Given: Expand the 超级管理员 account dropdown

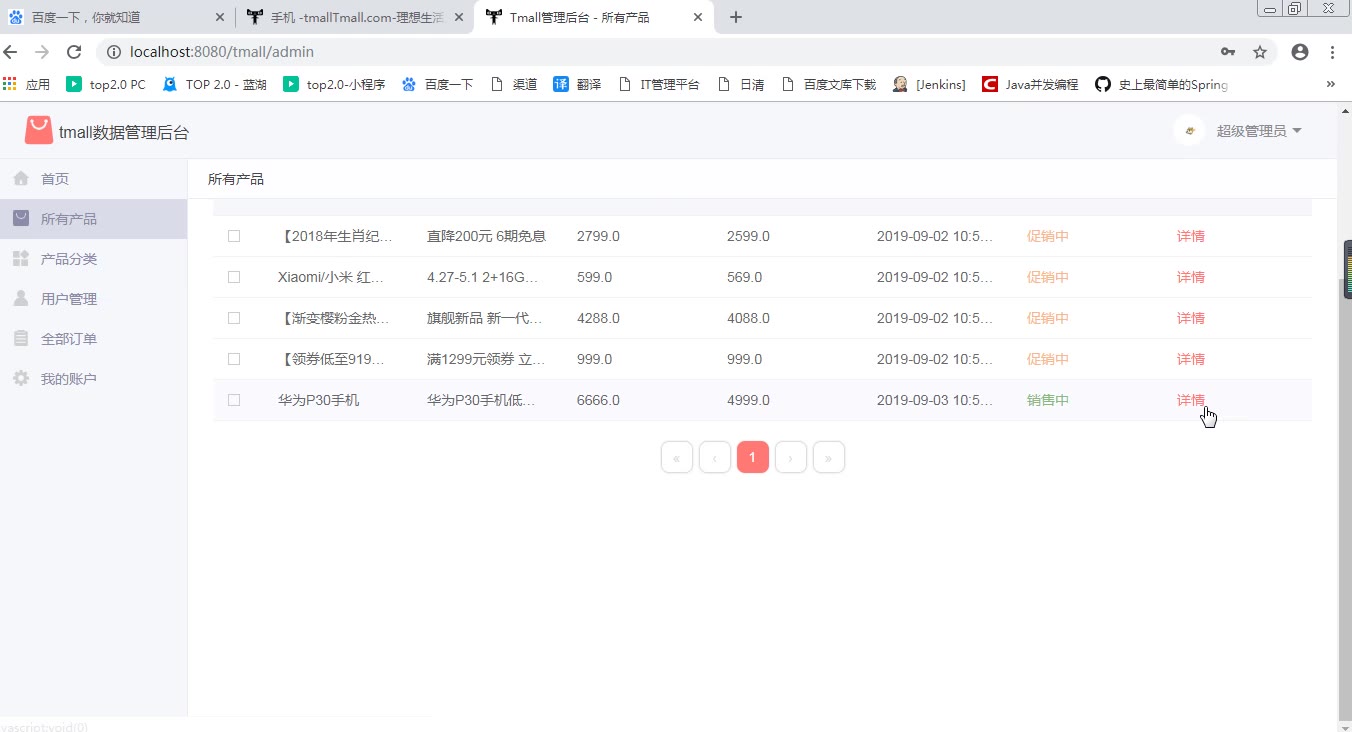Looking at the screenshot, I should click(1259, 131).
